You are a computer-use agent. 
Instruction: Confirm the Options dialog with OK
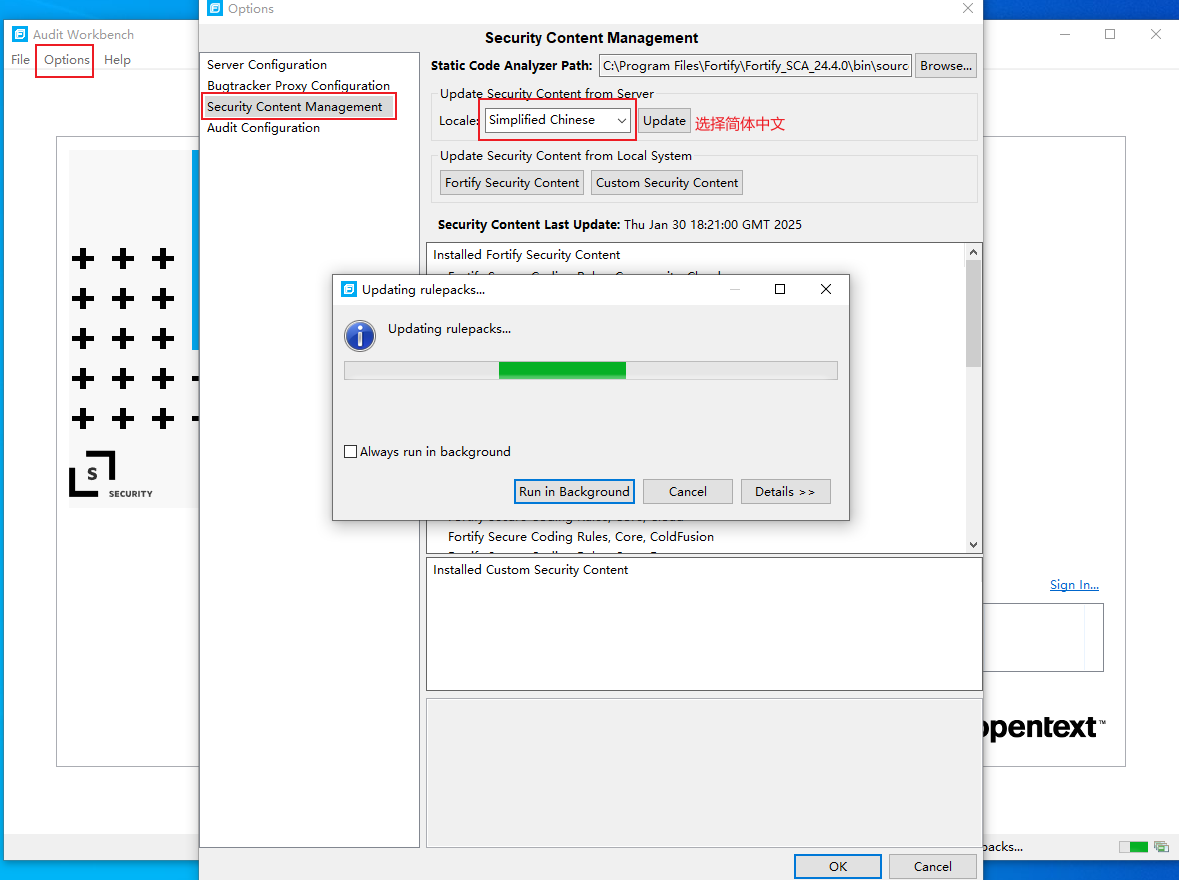click(x=838, y=866)
